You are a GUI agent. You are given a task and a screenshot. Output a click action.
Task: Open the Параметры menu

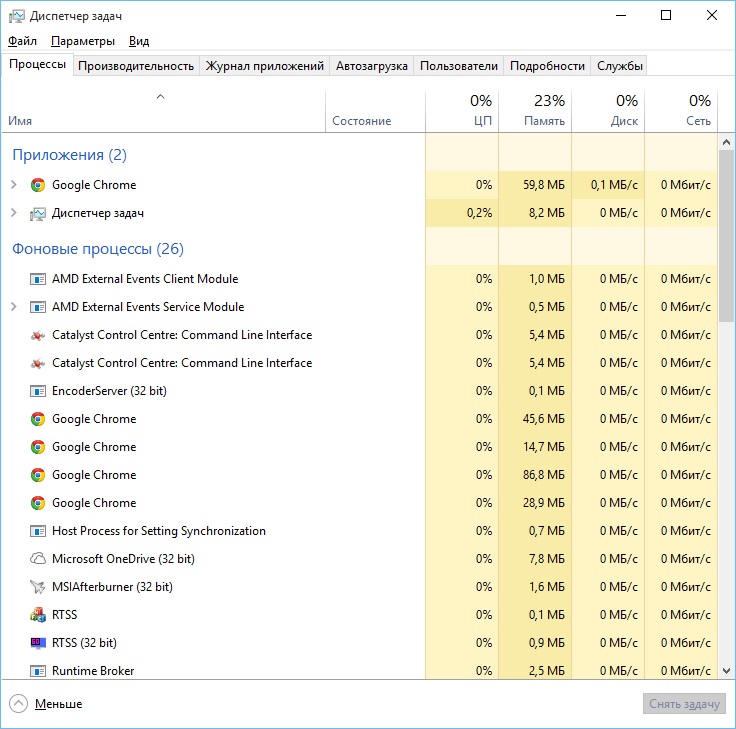83,41
